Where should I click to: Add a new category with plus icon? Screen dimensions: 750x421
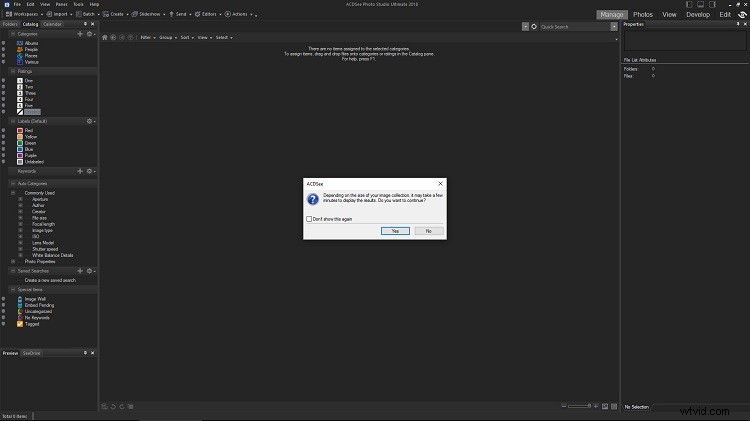(80, 34)
